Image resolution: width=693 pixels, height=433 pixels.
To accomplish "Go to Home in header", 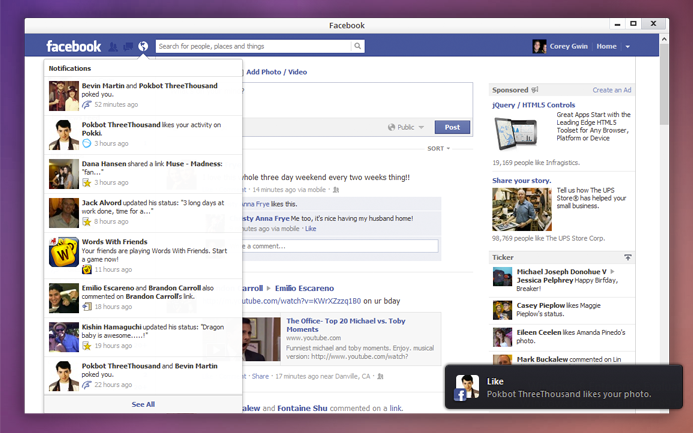I will (x=606, y=46).
